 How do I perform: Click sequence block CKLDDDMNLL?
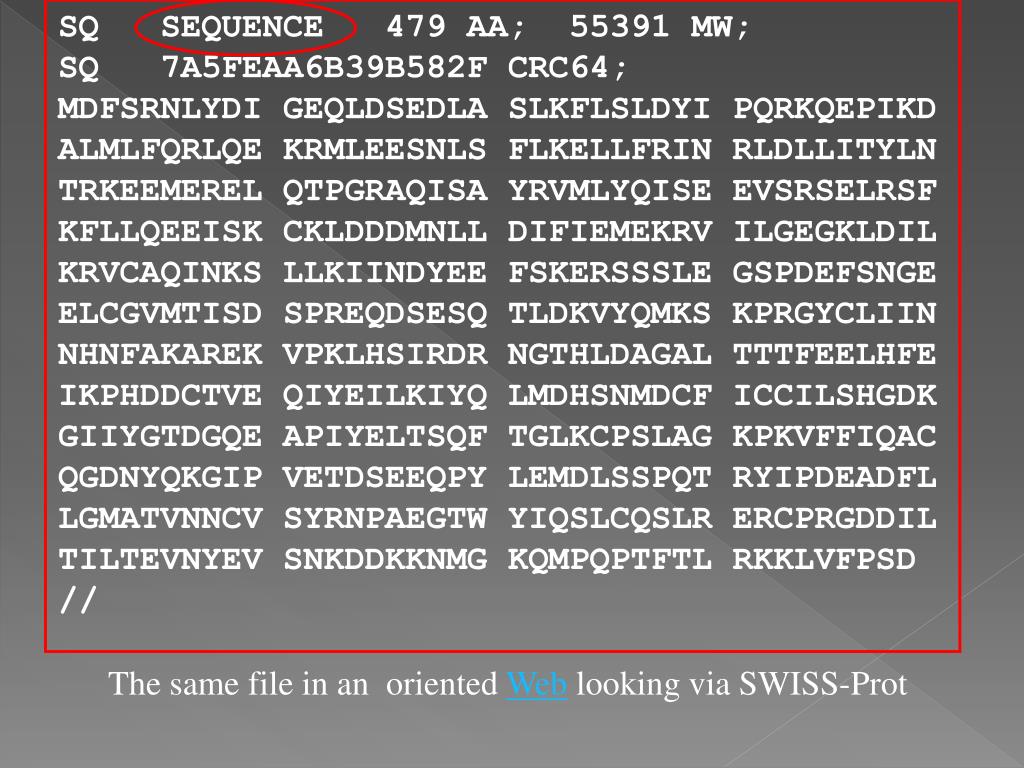click(x=385, y=232)
